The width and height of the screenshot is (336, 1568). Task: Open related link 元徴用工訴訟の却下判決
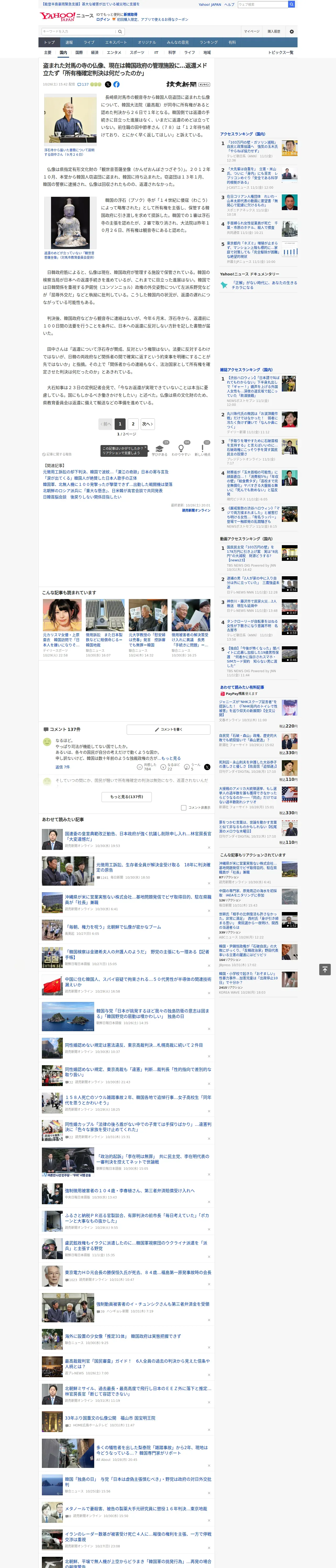(x=105, y=472)
